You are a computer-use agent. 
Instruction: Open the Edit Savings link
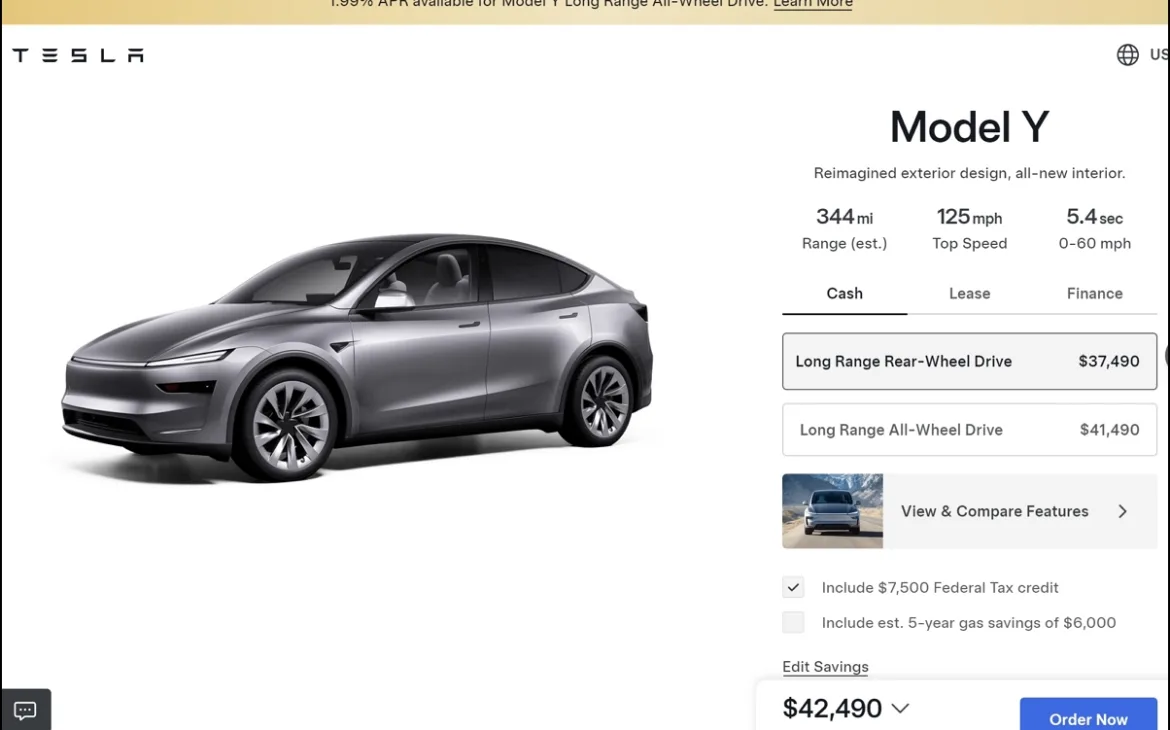click(825, 667)
